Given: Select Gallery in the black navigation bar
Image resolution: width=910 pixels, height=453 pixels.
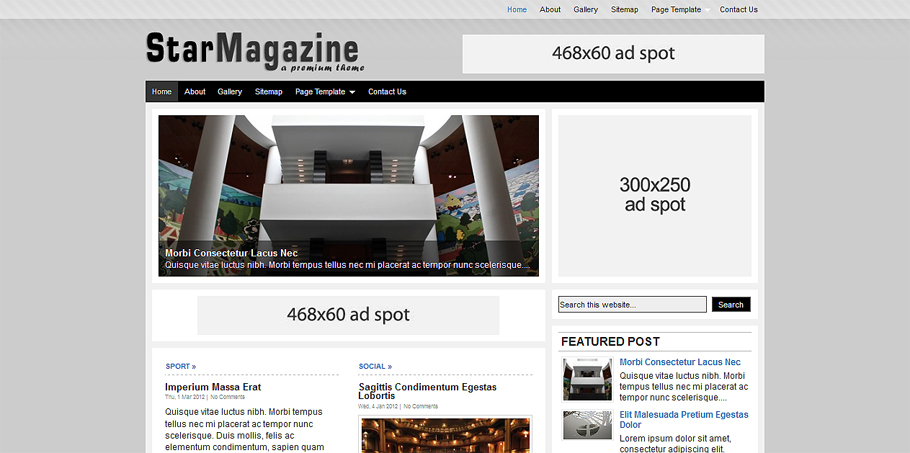Looking at the screenshot, I should click(x=230, y=92).
